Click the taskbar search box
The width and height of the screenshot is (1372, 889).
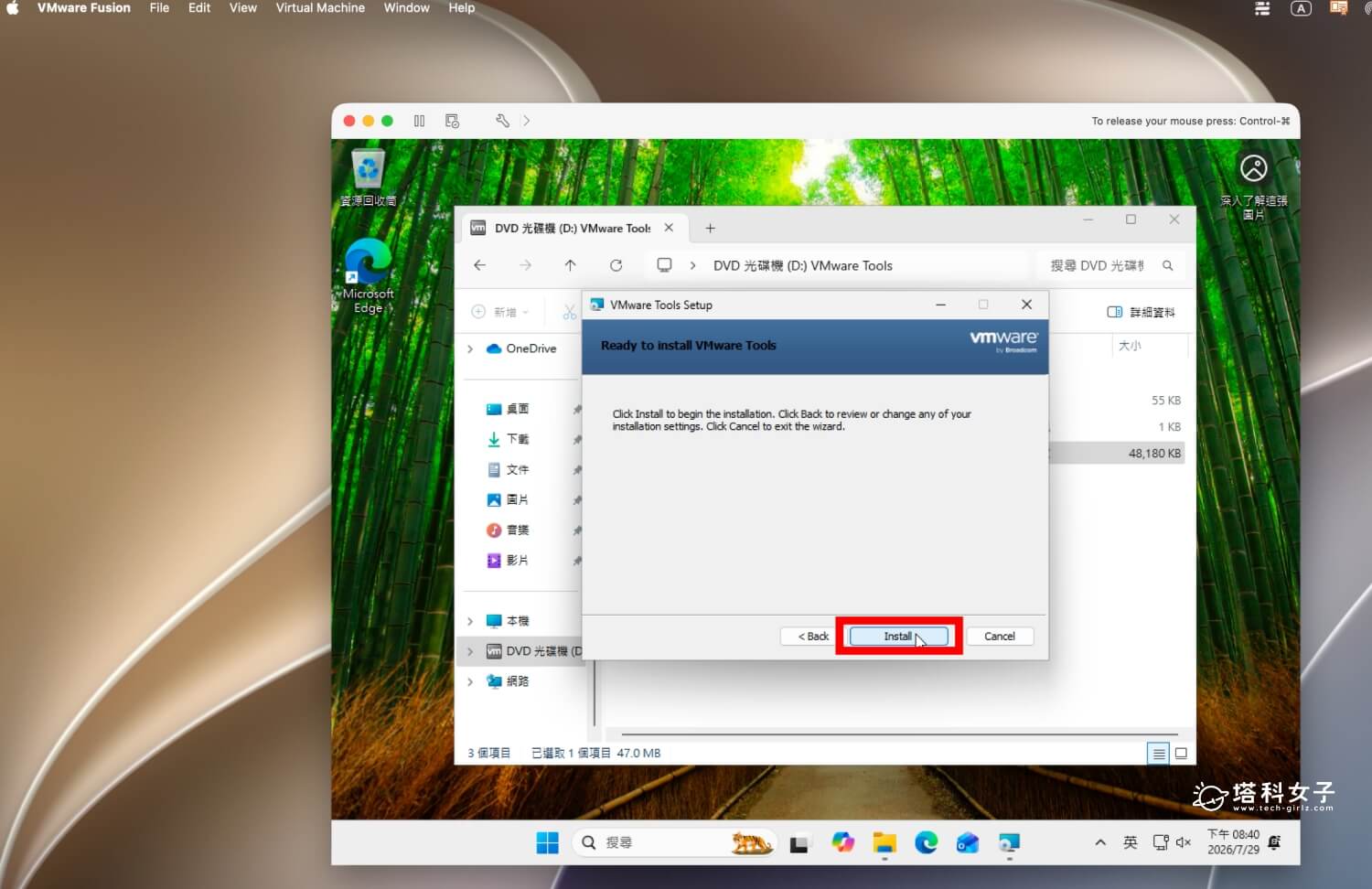coord(675,842)
